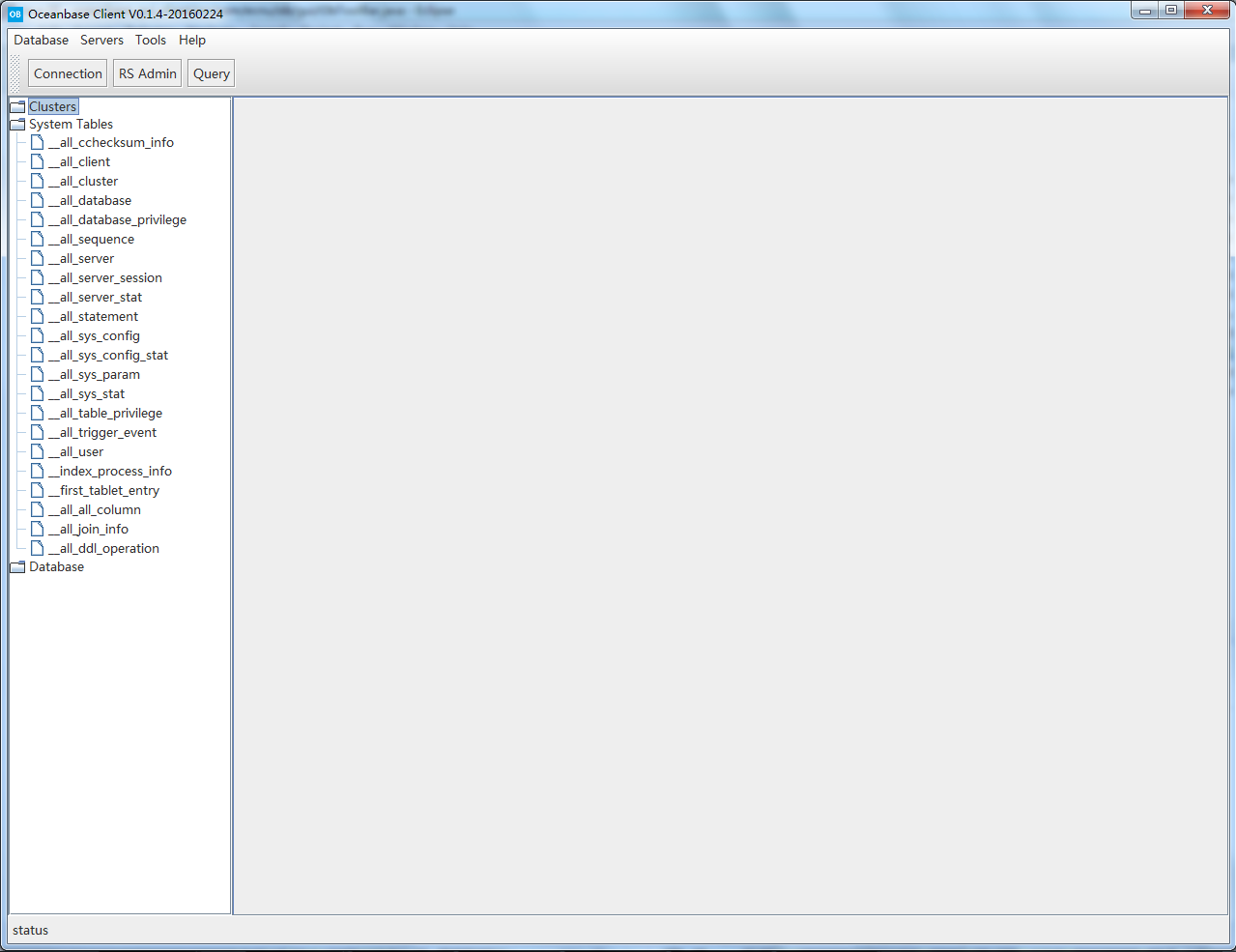Select the Database tree node label
Screen dimensions: 1236x952
pos(56,566)
